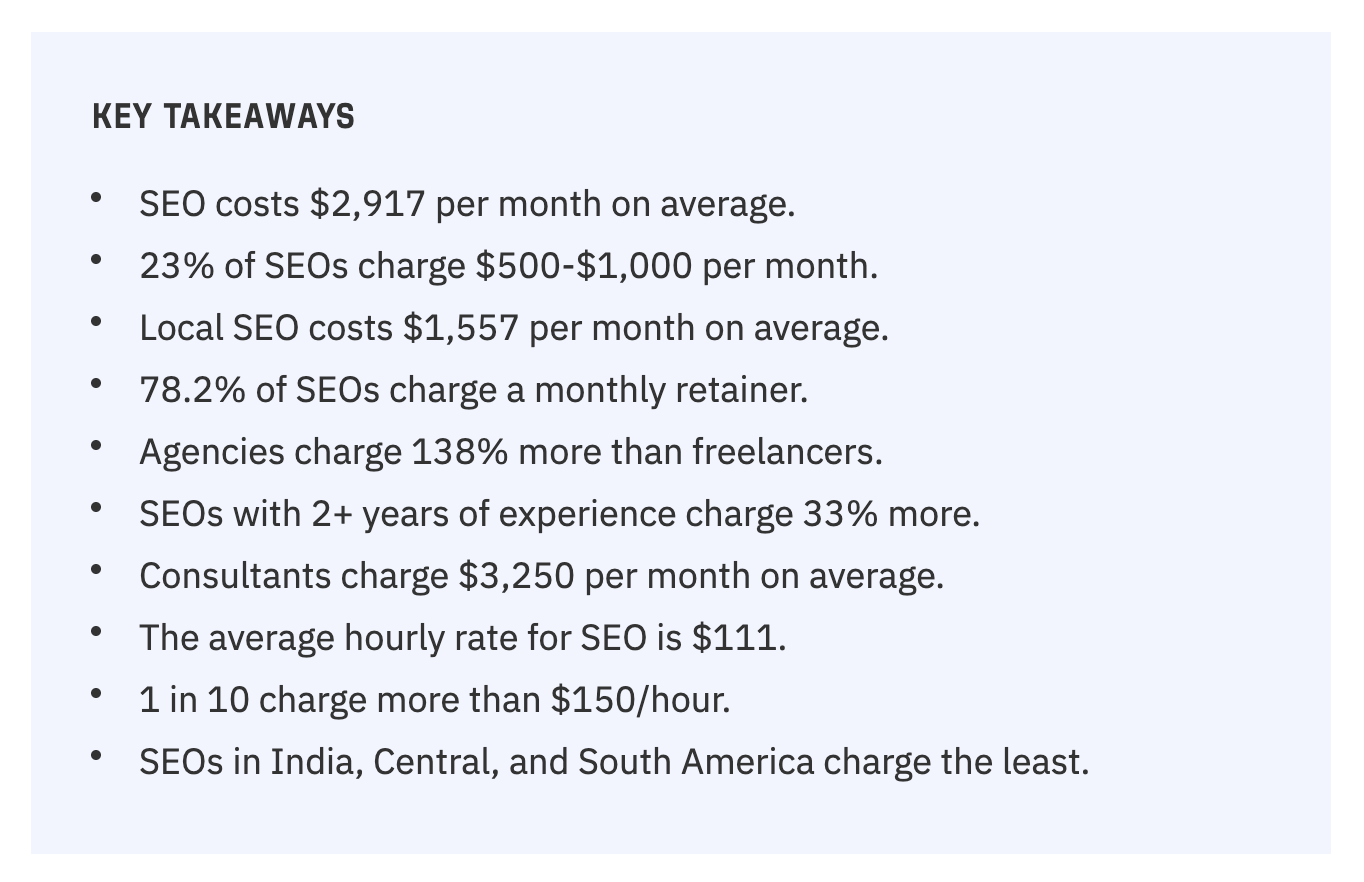Screen dimensions: 1364x882
Task: Click the 78.2% monthly retainer statistic
Action: (192, 390)
